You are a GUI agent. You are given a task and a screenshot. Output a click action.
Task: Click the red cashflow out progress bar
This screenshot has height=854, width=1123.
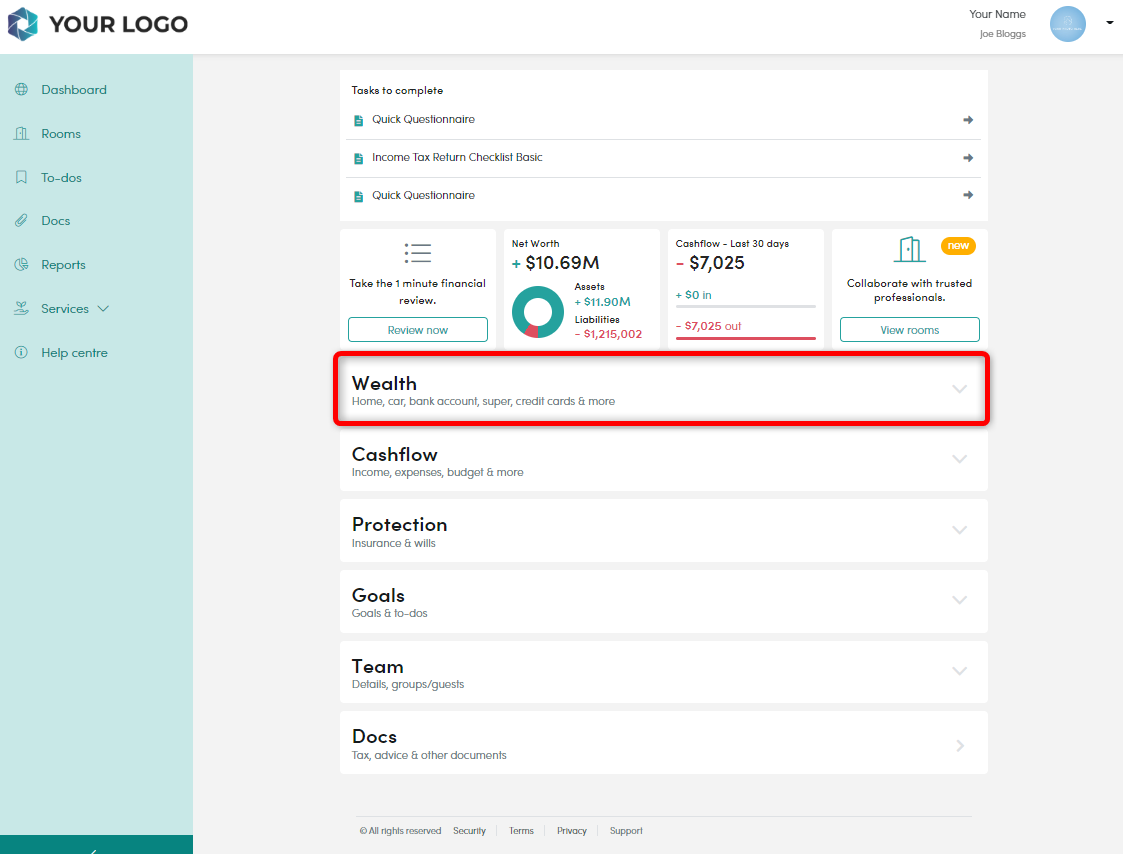click(745, 338)
